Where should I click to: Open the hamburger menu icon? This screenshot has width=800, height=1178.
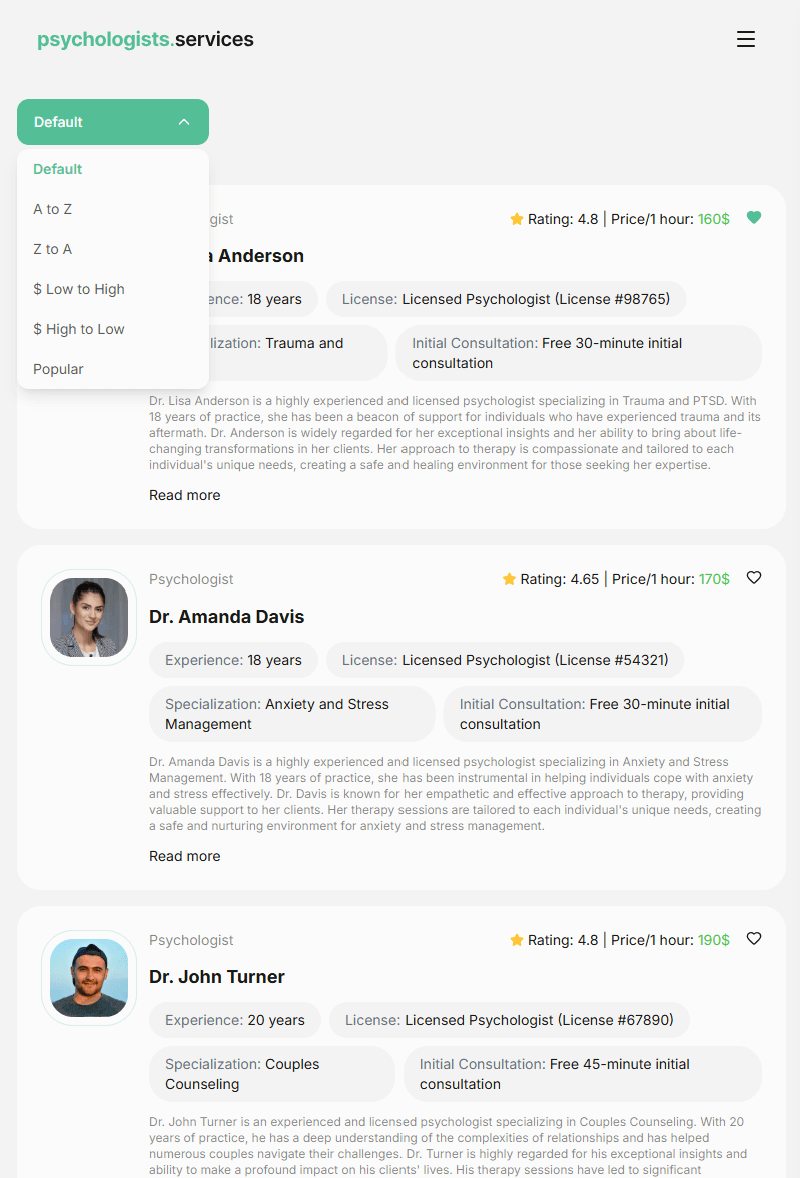coord(745,39)
